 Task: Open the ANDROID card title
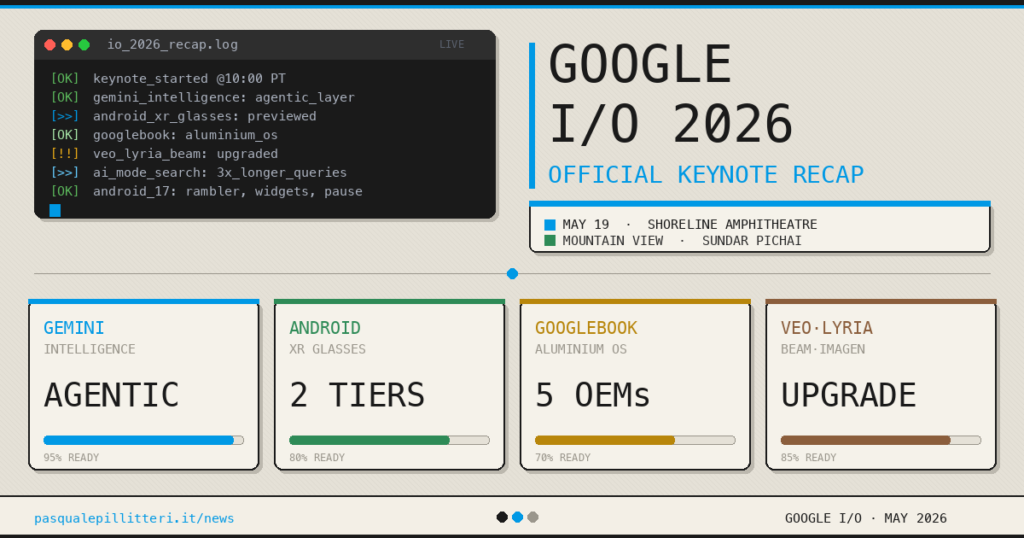[x=325, y=328]
